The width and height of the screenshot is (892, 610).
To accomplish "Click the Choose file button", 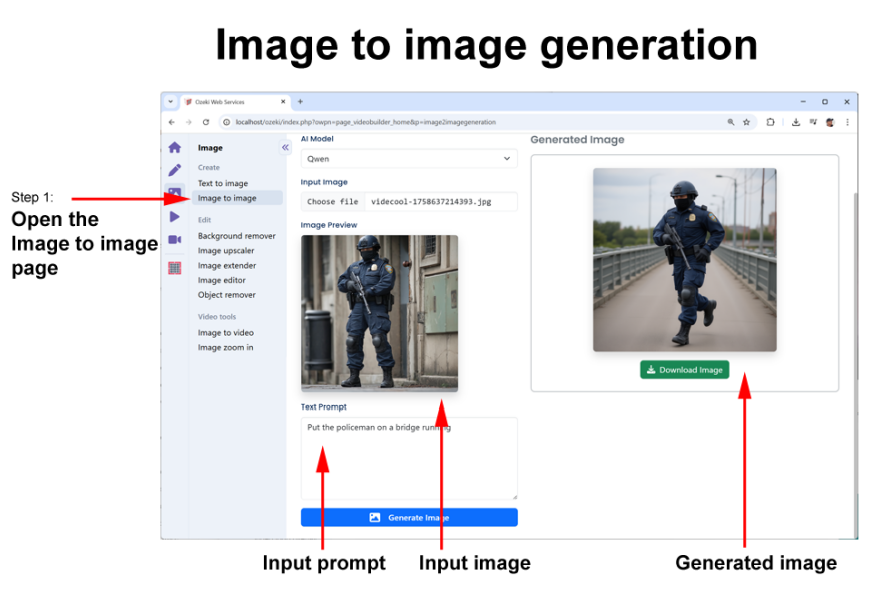I will 332,201.
